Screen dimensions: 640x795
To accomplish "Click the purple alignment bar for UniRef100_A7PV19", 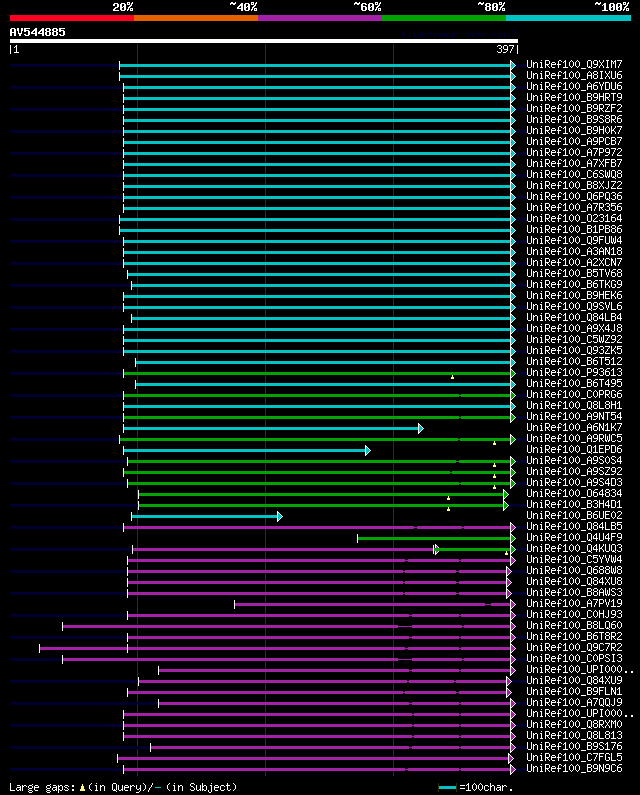I will pos(373,604).
